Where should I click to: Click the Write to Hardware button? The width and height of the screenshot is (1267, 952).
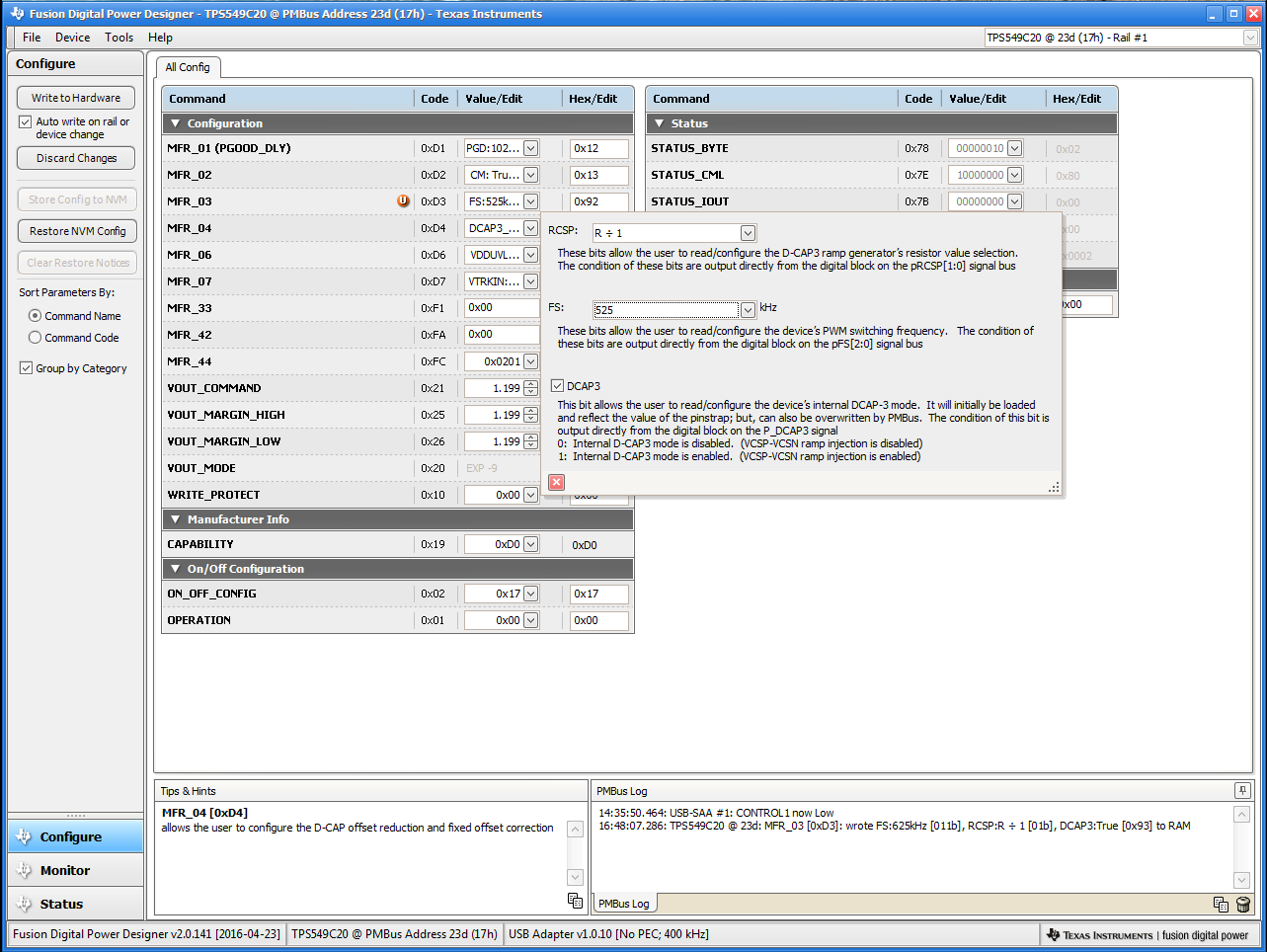tap(76, 98)
